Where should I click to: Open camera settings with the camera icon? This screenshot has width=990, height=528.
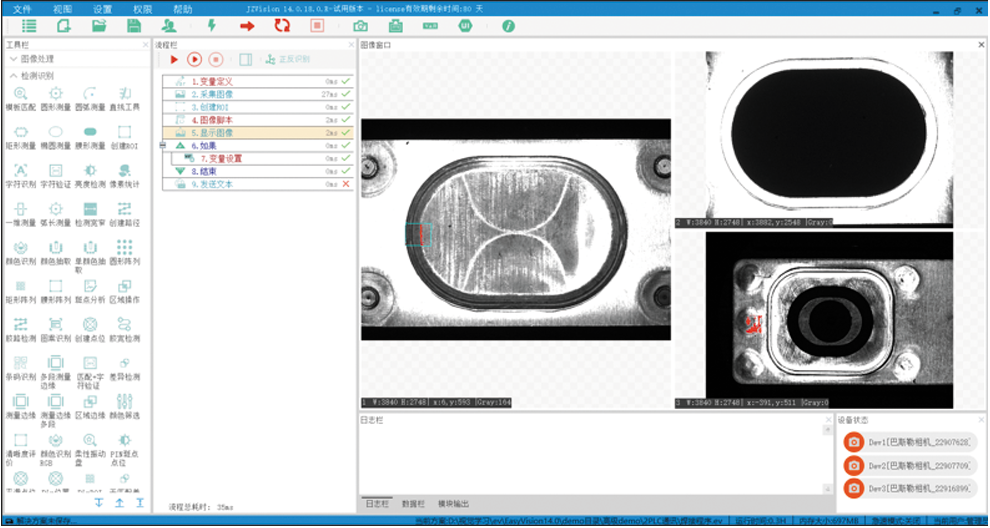(361, 26)
